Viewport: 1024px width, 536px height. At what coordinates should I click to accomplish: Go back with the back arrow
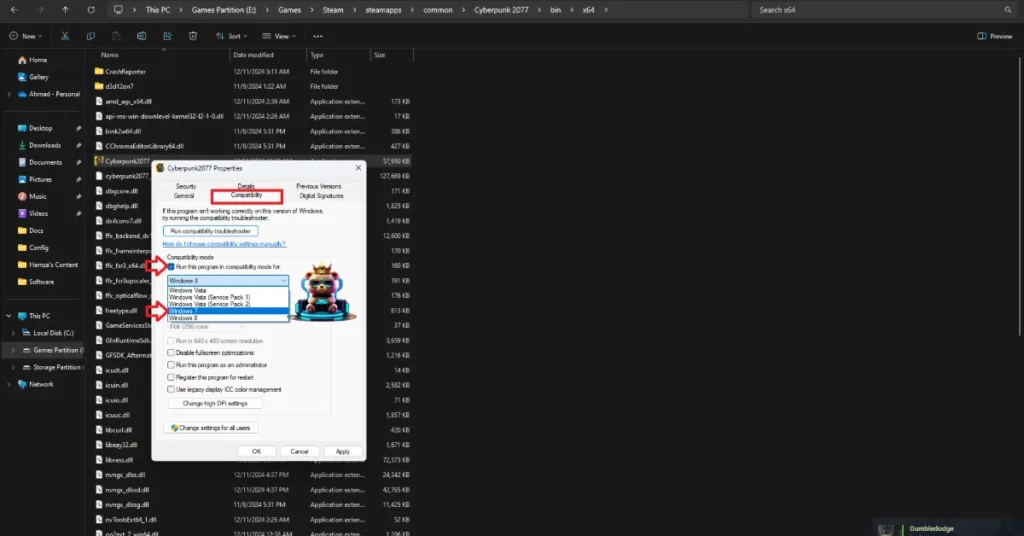click(x=14, y=10)
